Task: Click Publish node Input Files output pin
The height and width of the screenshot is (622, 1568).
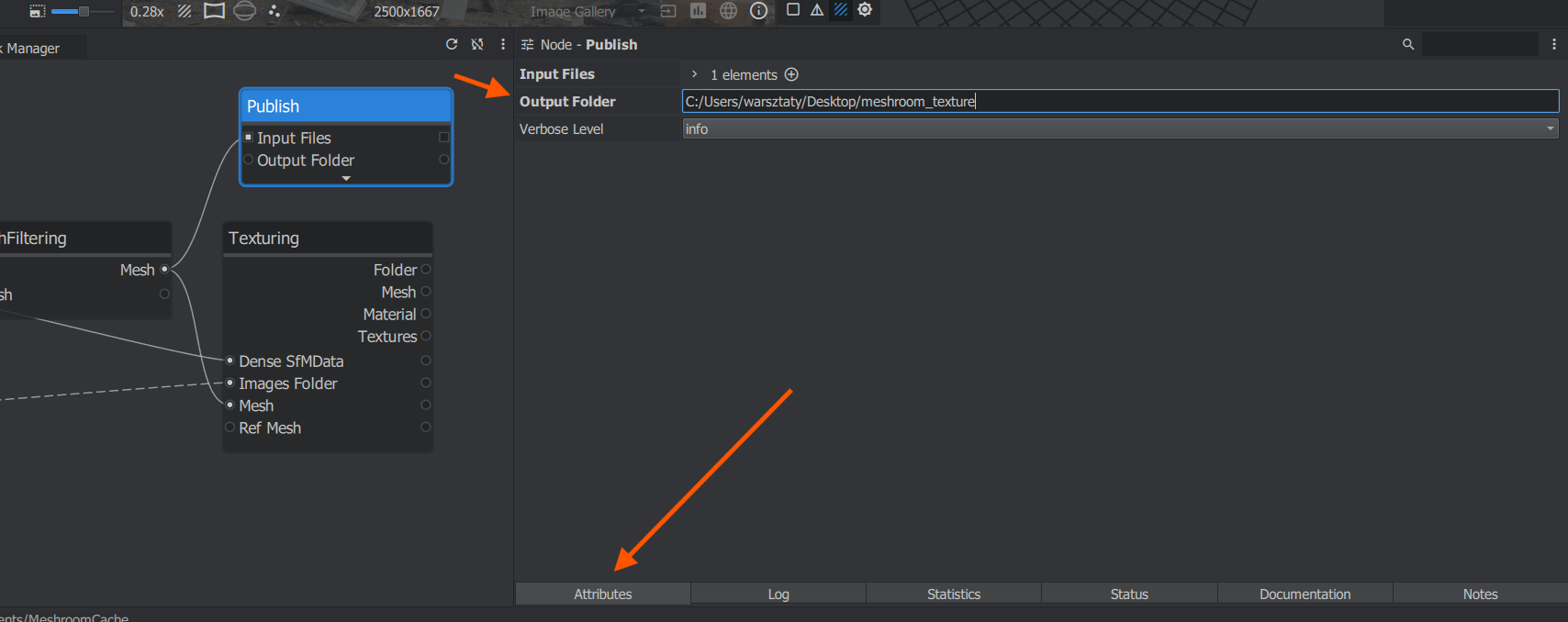Action: [x=444, y=137]
